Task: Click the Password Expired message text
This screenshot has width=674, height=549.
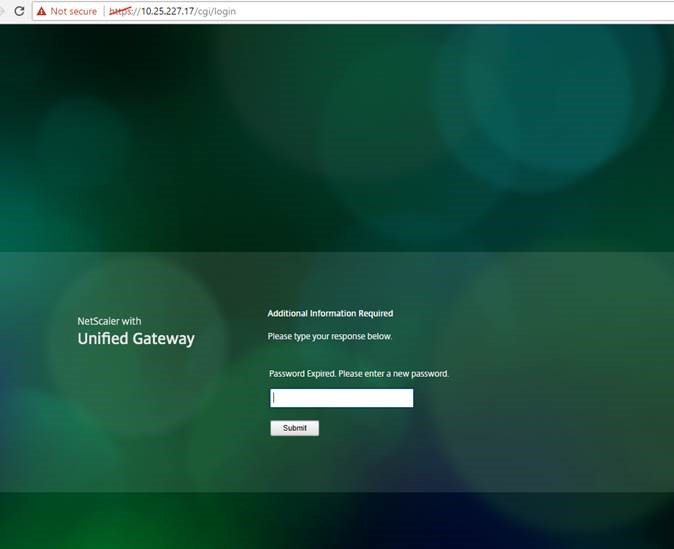Action: 359,374
